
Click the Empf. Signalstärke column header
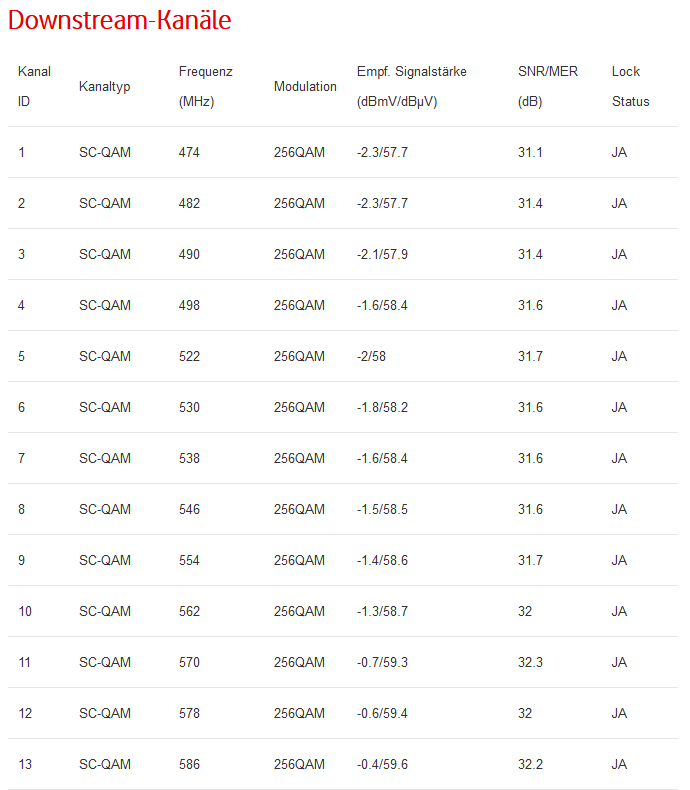pos(411,86)
